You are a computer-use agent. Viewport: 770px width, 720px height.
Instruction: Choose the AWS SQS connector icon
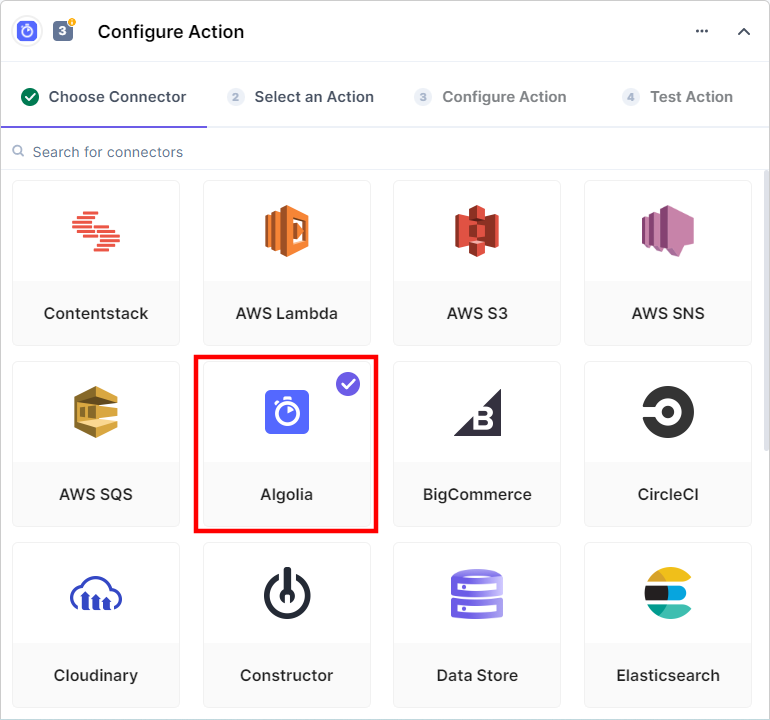96,412
